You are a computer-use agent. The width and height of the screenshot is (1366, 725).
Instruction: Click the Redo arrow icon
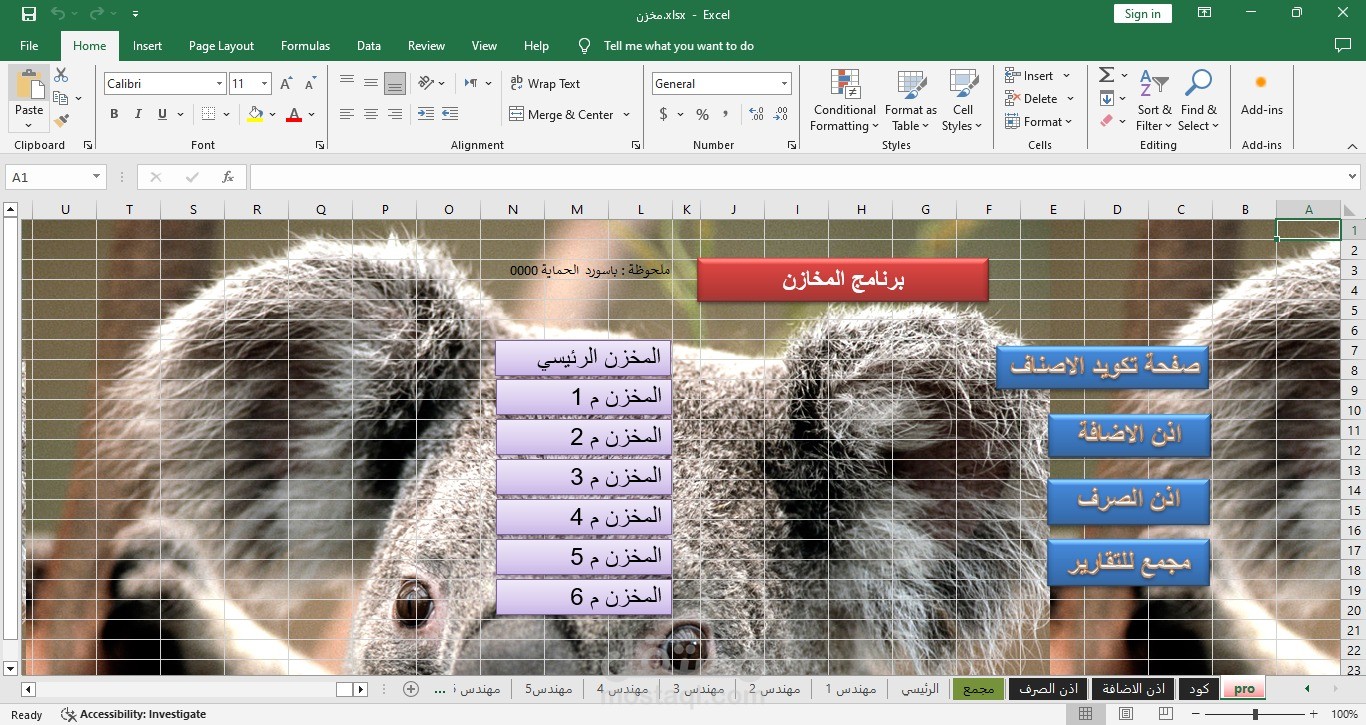tap(96, 14)
